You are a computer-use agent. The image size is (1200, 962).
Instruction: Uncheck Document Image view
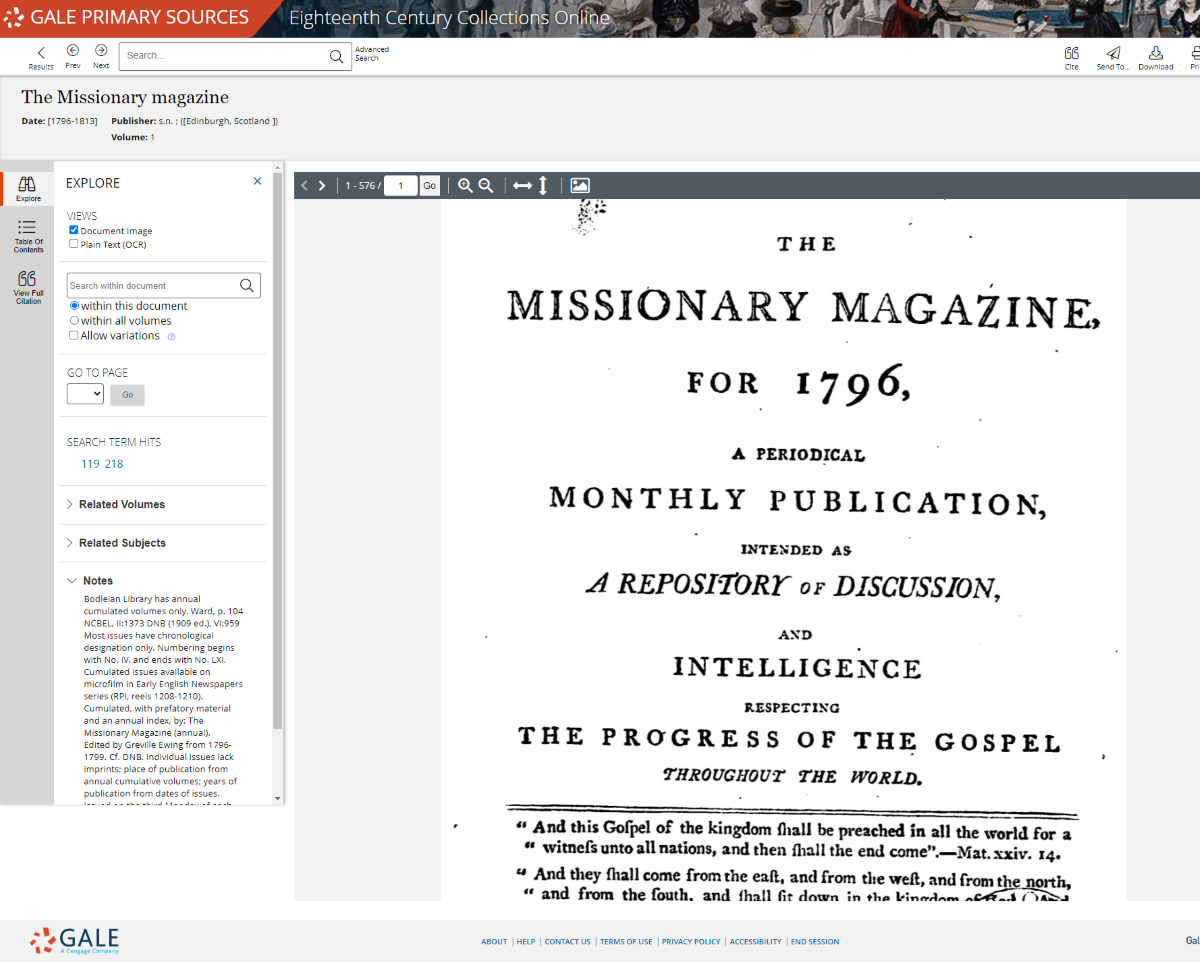pos(73,230)
